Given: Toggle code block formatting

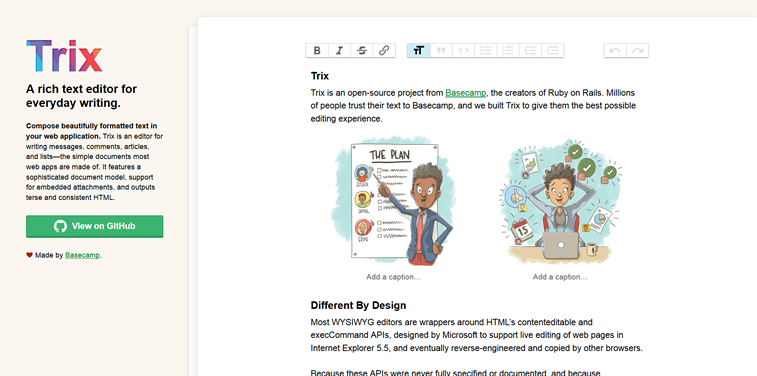Looking at the screenshot, I should (x=463, y=51).
